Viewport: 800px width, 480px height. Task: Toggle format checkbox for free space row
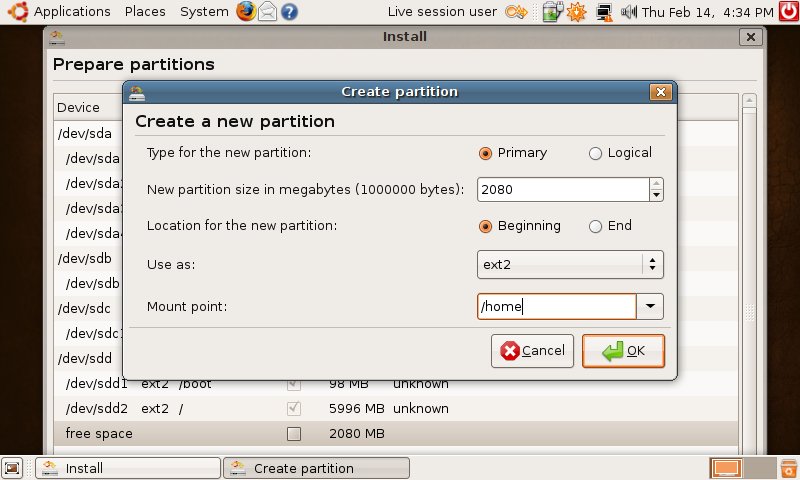[294, 434]
